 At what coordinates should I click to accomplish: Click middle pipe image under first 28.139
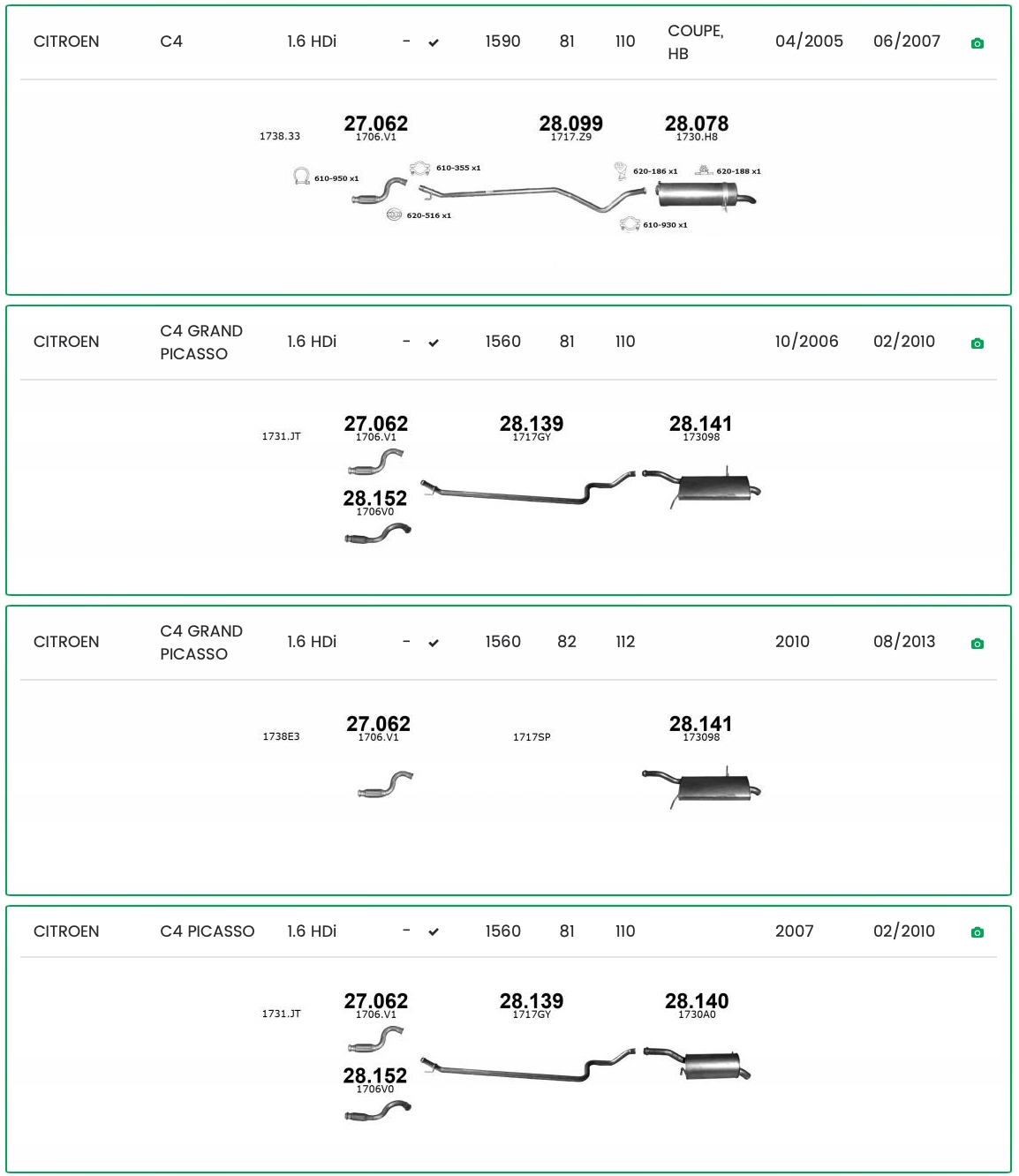point(527,488)
